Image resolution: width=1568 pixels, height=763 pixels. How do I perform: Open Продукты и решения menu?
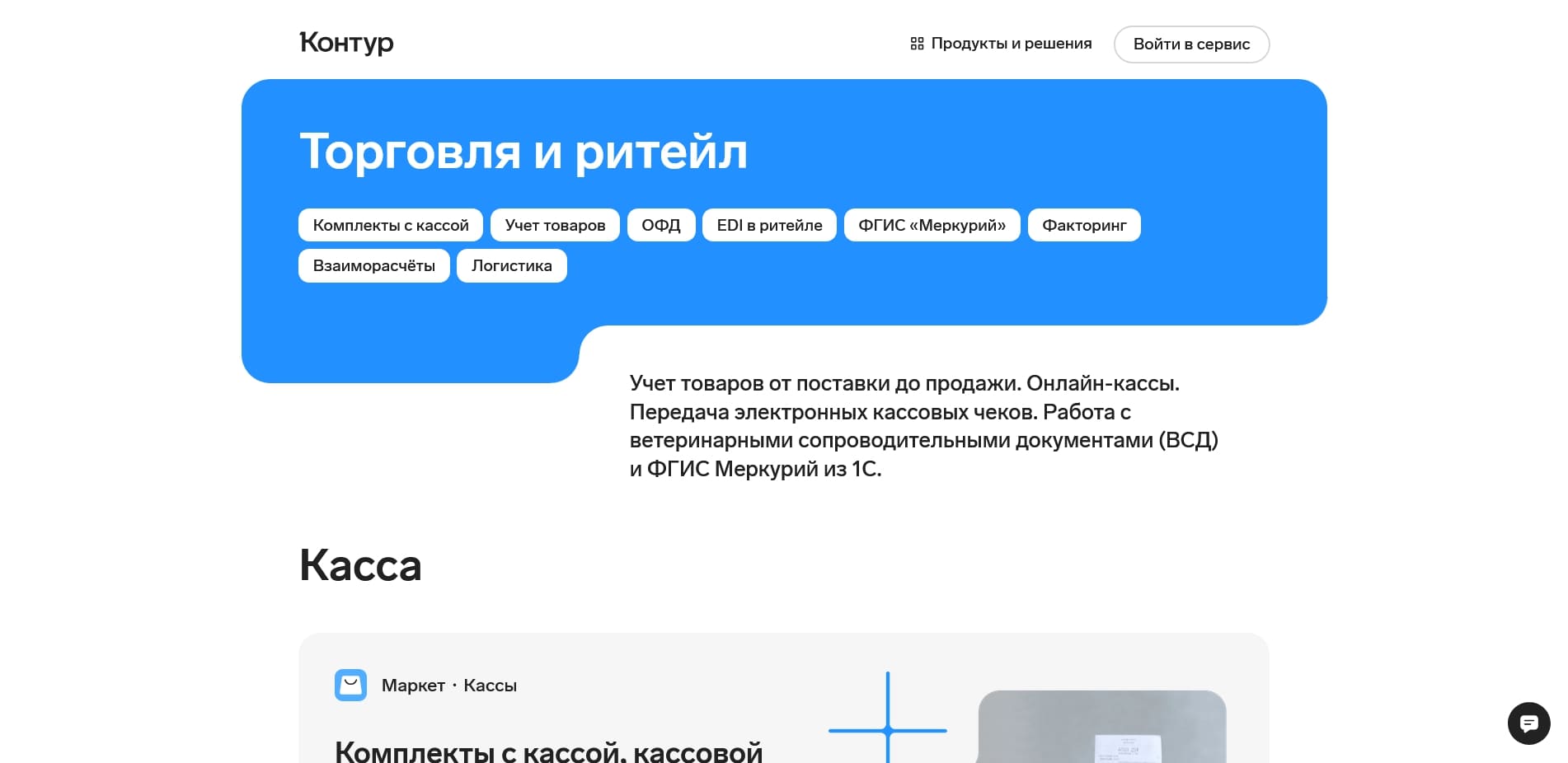[1001, 44]
